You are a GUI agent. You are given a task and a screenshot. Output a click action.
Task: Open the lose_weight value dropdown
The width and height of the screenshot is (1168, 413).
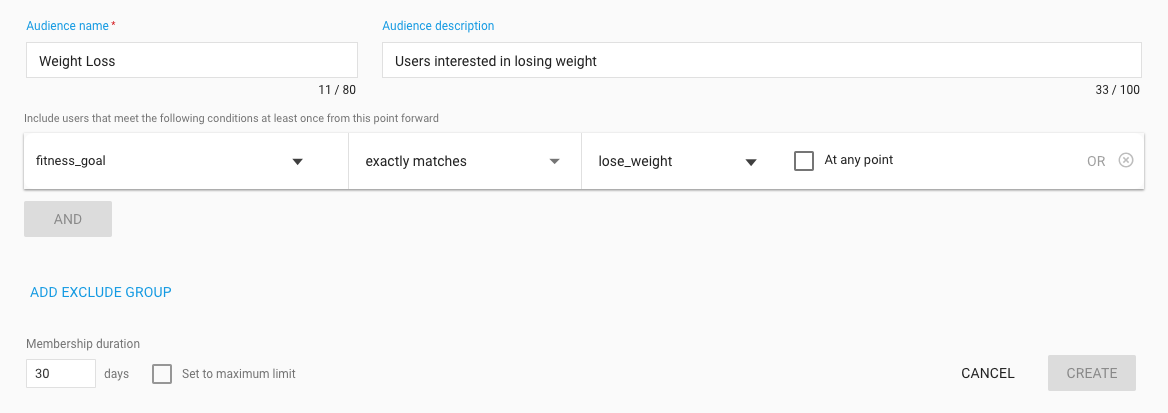[678, 161]
